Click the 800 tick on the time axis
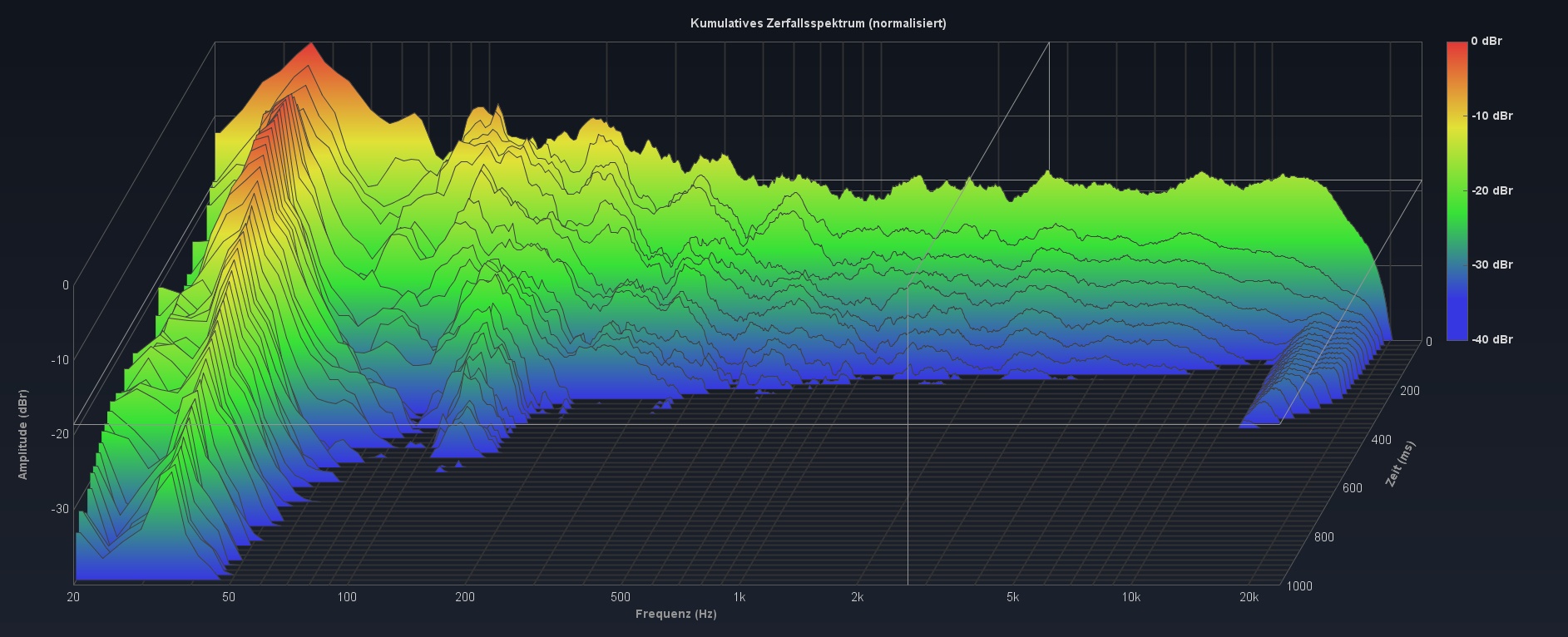Image resolution: width=1568 pixels, height=637 pixels. [1324, 537]
